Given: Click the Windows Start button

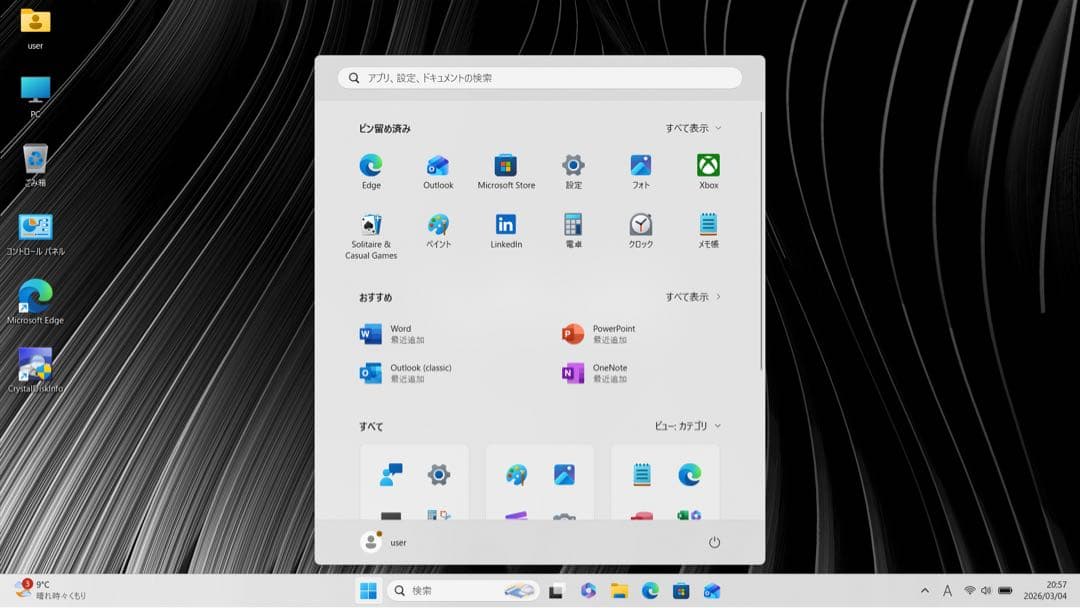Looking at the screenshot, I should point(368,591).
